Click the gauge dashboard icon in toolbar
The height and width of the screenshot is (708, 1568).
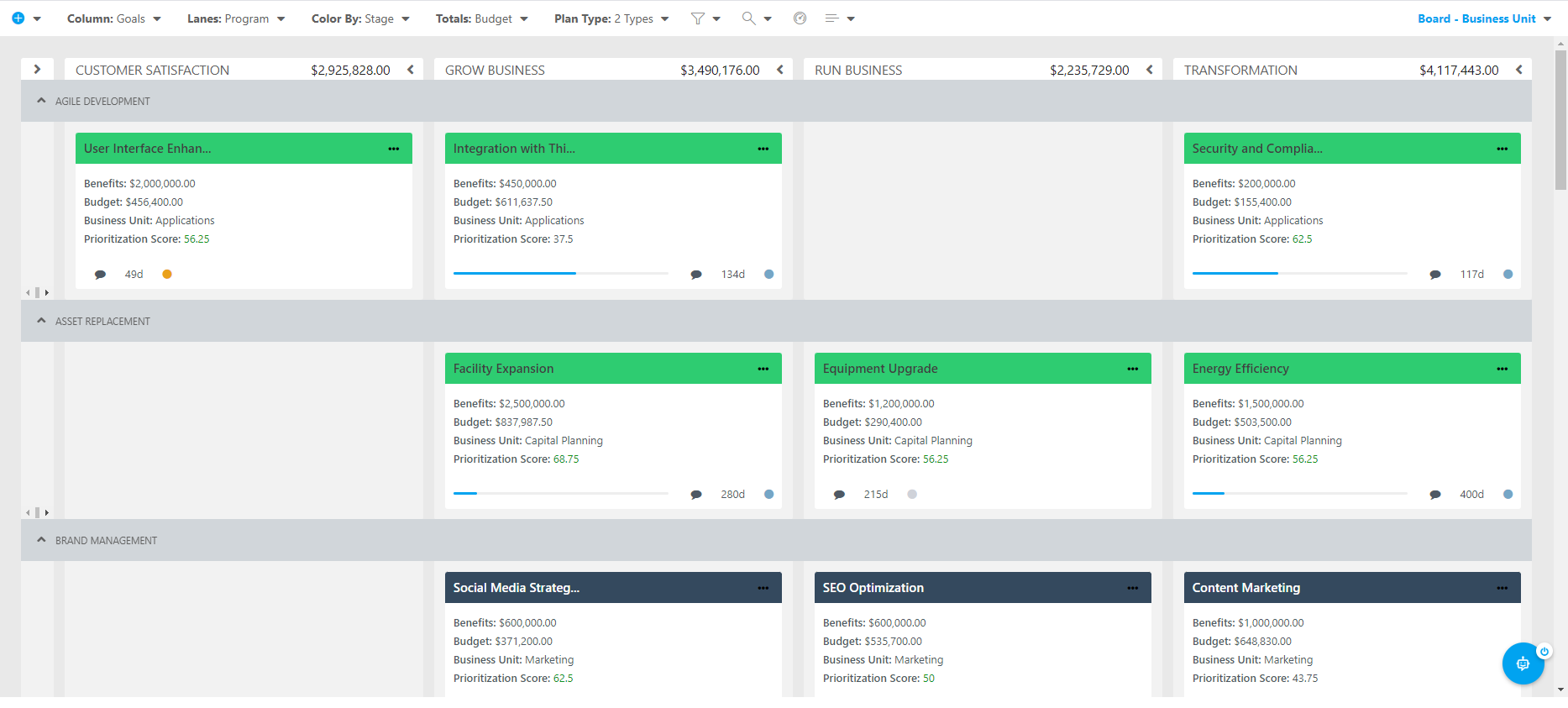click(x=800, y=18)
